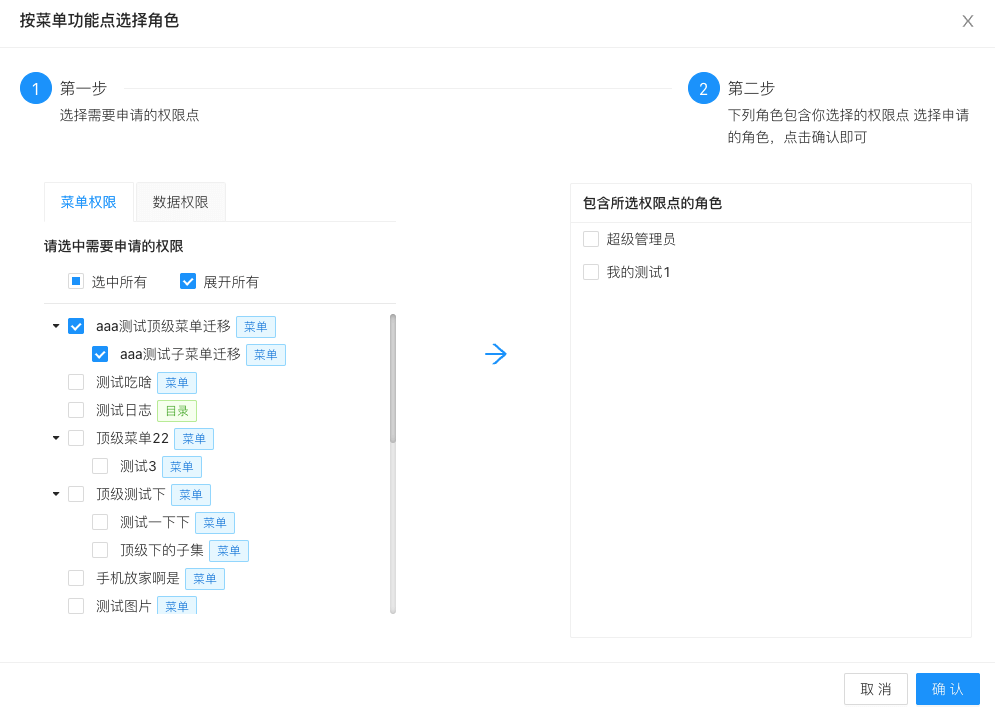Screen dimensions: 995x713
Task: Collapse the 顶级菜单22 tree node
Action: (x=55, y=438)
